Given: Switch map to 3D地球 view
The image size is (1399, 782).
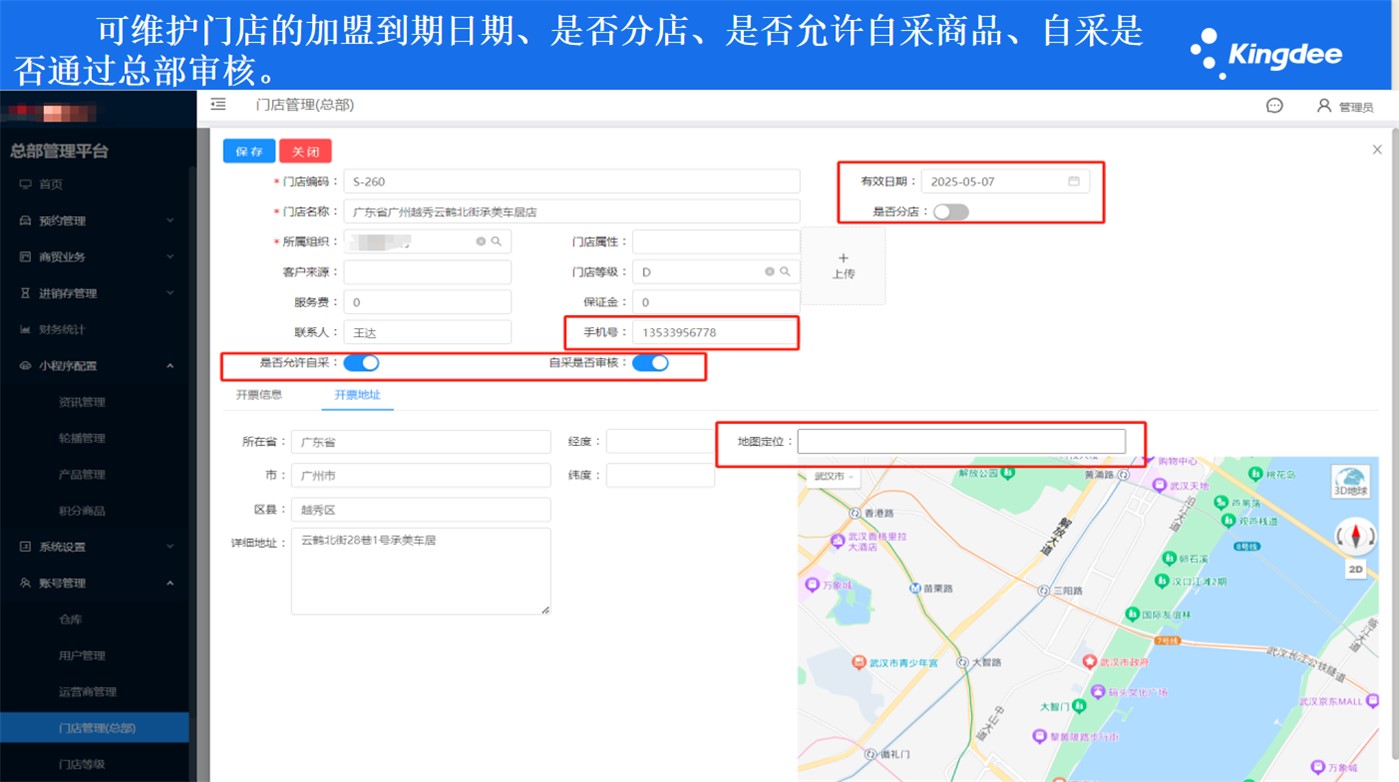Looking at the screenshot, I should pos(1349,482).
